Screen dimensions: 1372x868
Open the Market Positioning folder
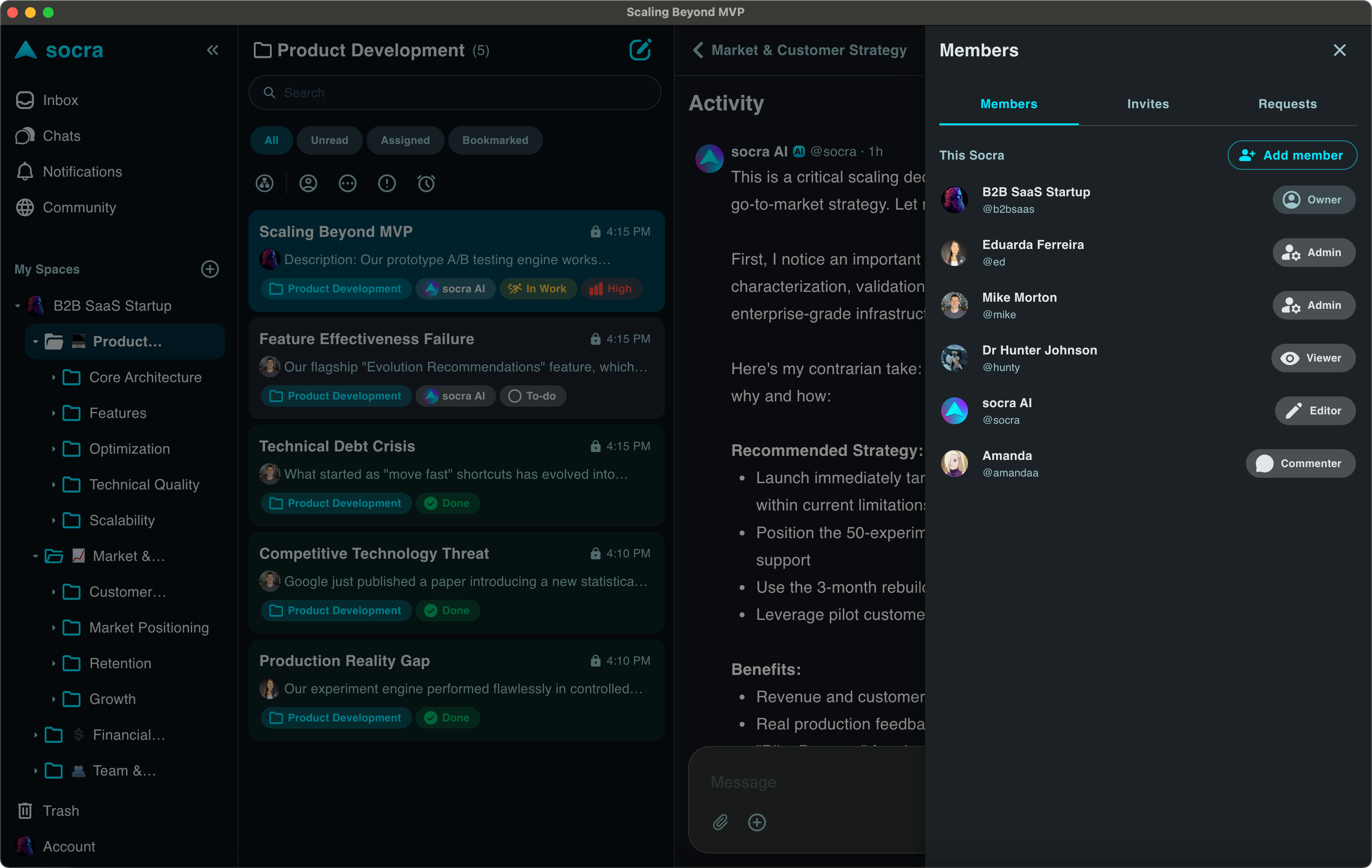[135, 628]
